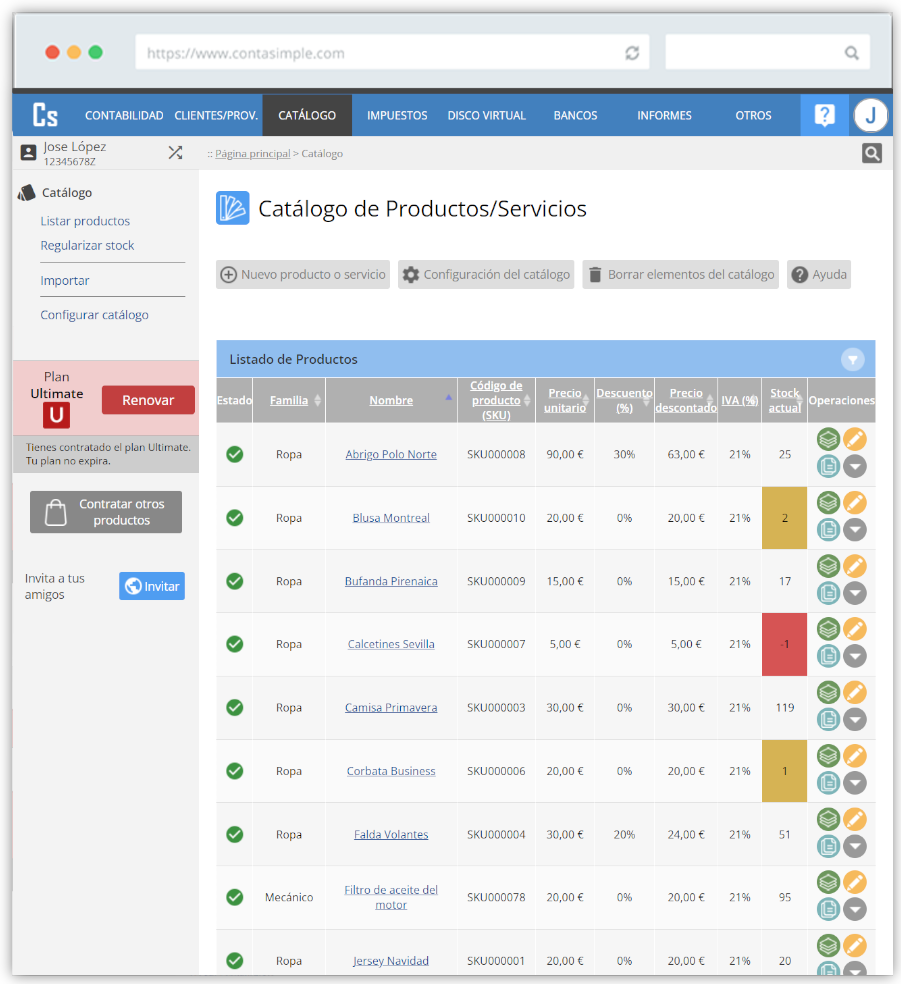This screenshot has width=901, height=984.
Task: Click Nuevo producto o servicio button
Action: click(303, 275)
